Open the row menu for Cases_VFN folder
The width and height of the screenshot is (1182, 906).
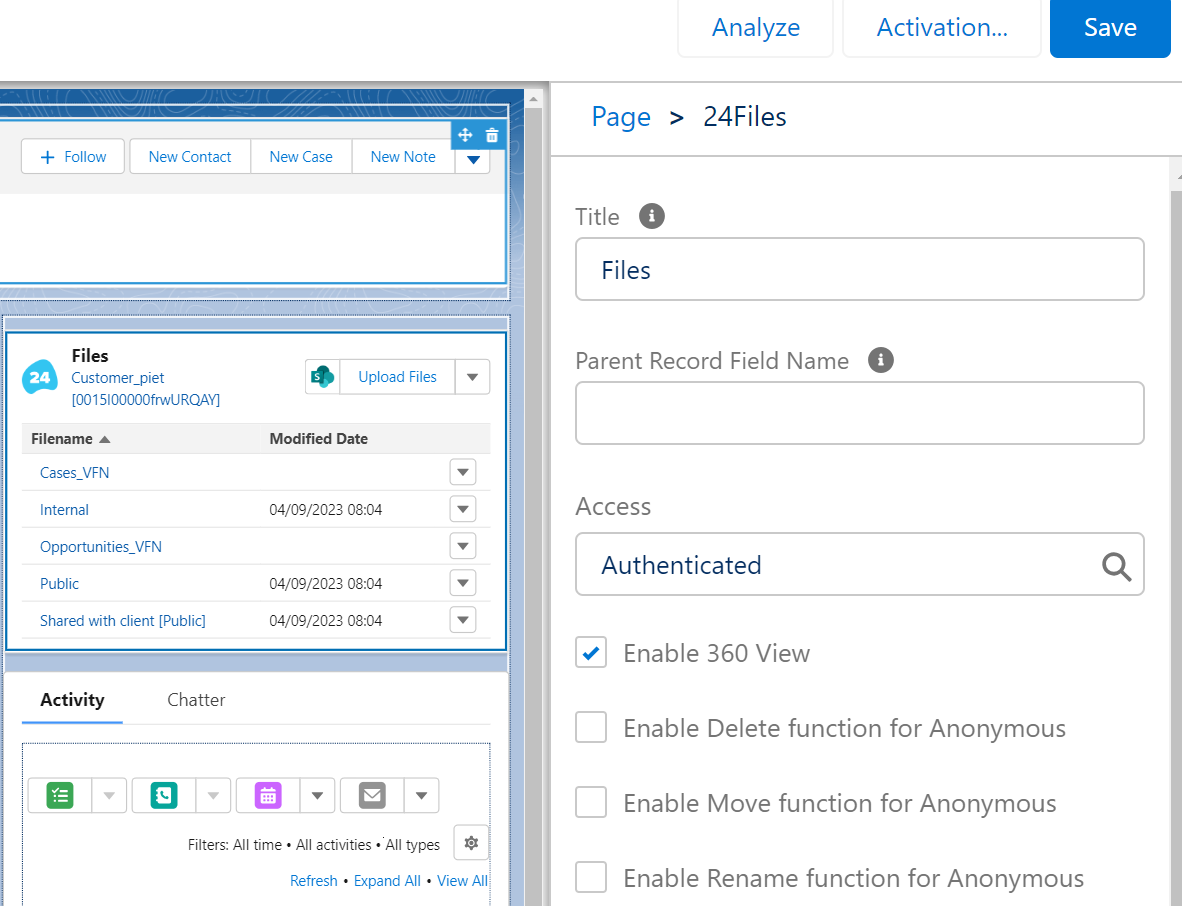tap(462, 472)
